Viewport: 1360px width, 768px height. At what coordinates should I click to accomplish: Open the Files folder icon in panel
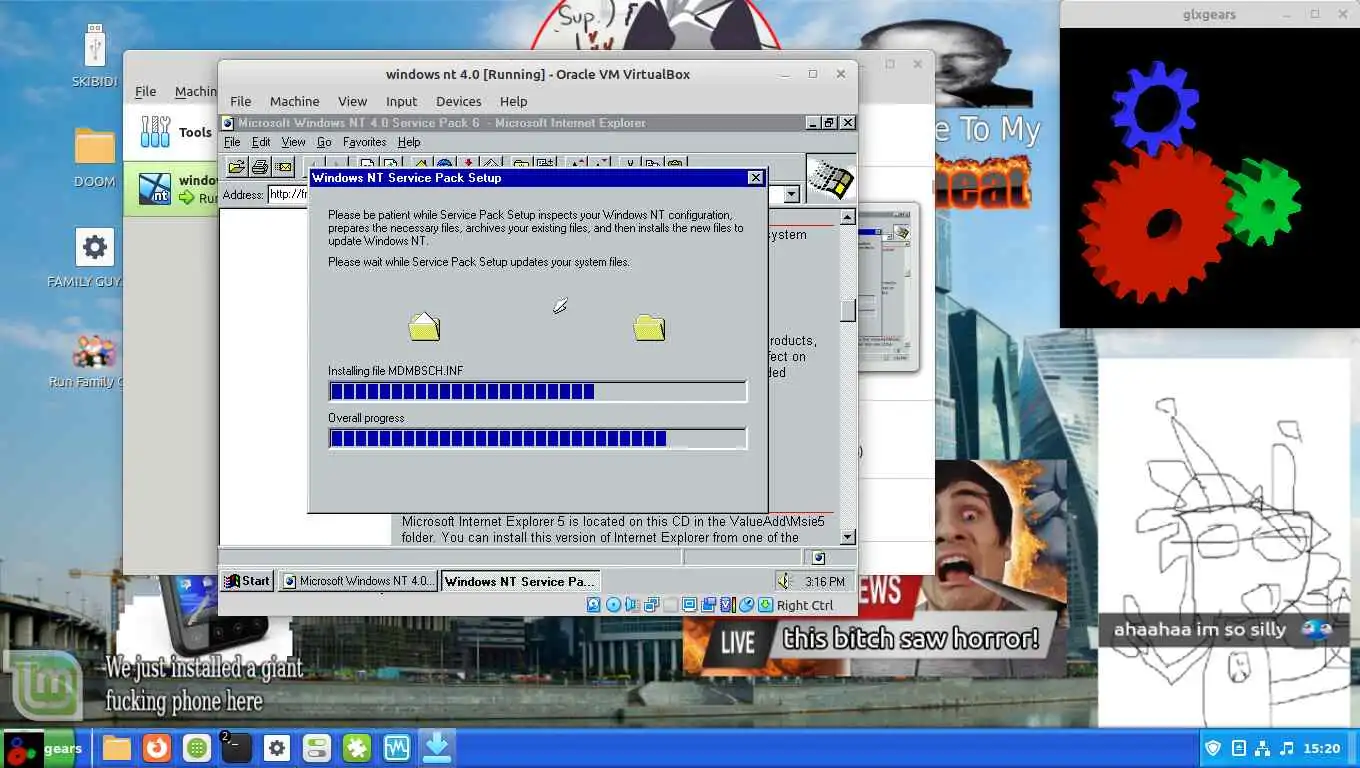click(x=117, y=748)
